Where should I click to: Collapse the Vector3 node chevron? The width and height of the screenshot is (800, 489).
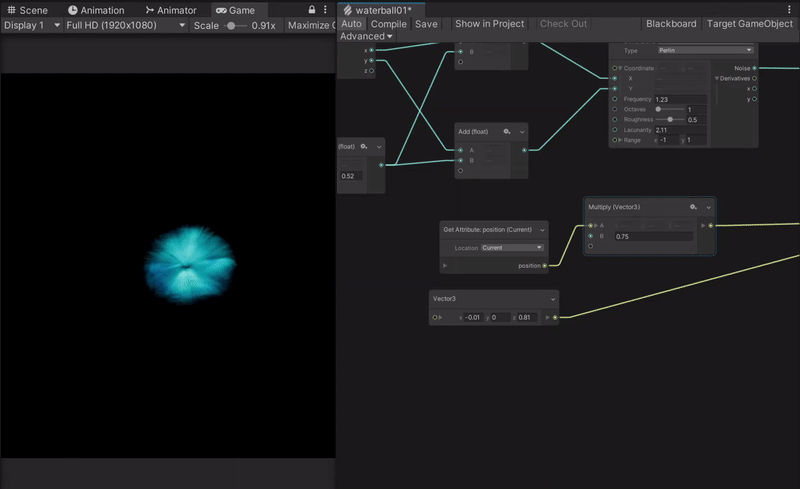point(553,299)
